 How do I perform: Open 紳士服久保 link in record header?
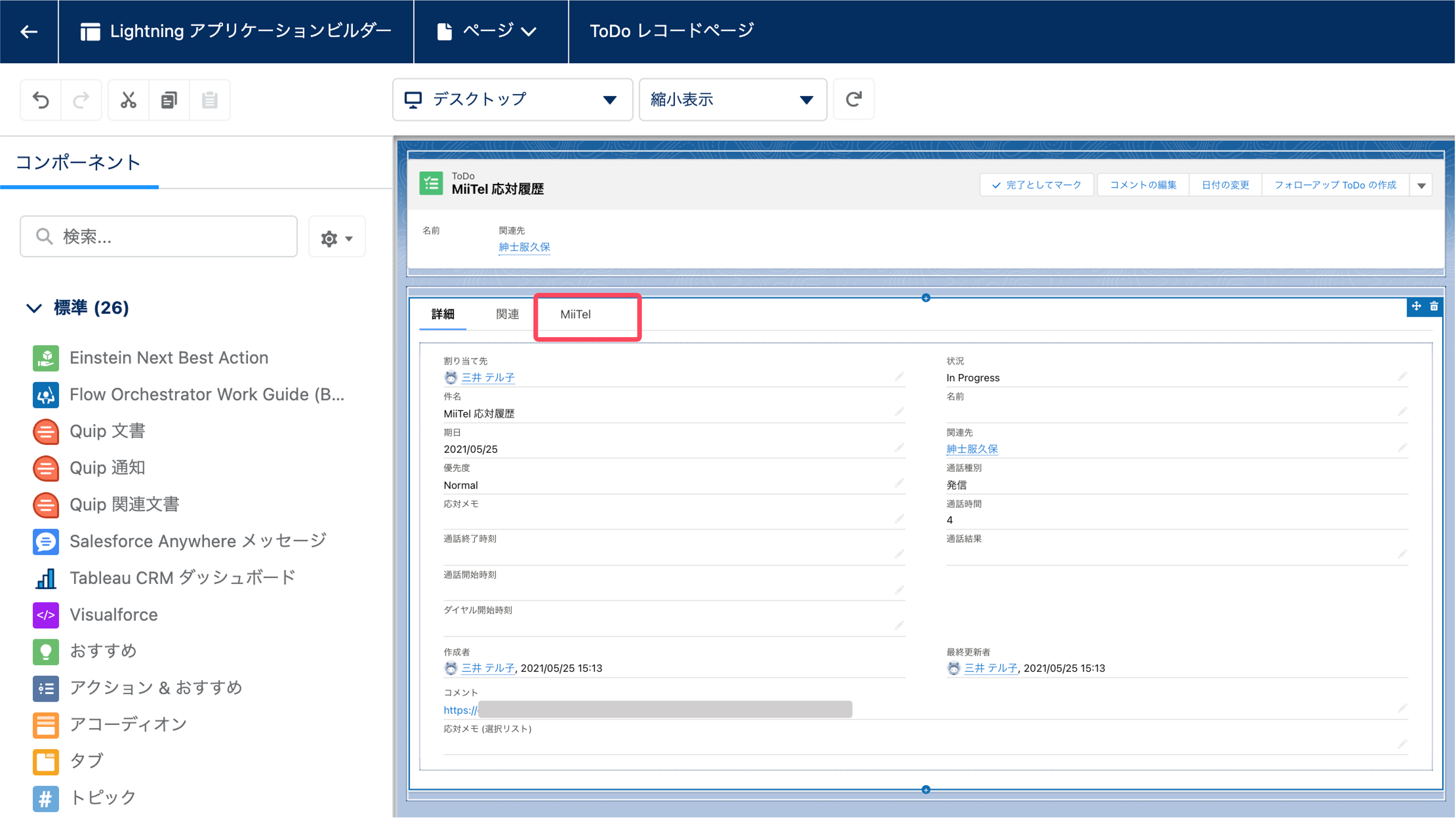524,248
